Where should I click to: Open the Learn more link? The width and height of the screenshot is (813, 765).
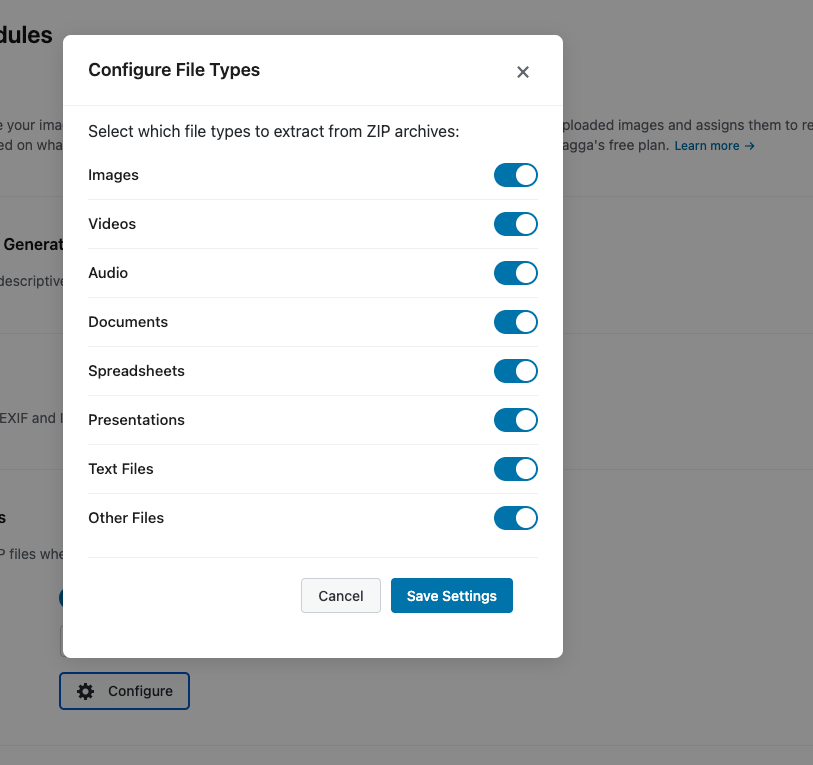(x=714, y=146)
